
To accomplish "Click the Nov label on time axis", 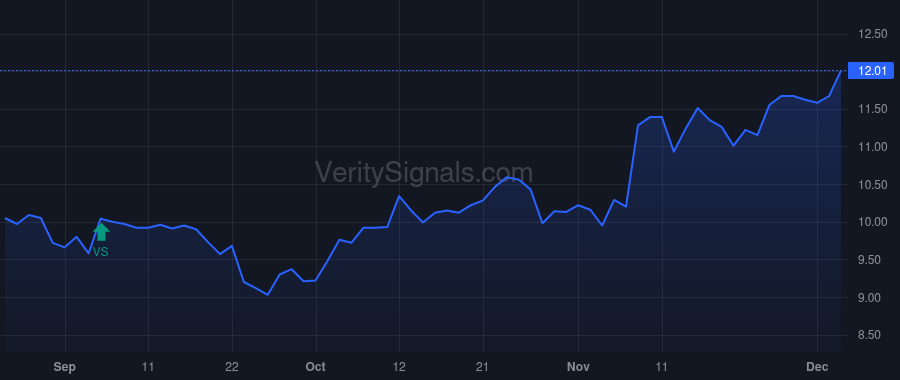I will [x=578, y=367].
